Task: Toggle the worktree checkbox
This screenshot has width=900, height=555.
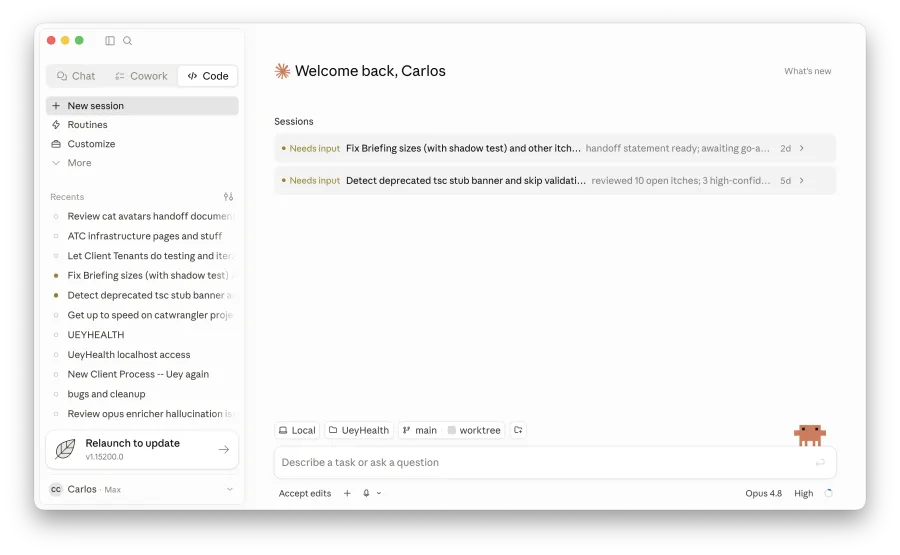Action: coord(452,430)
